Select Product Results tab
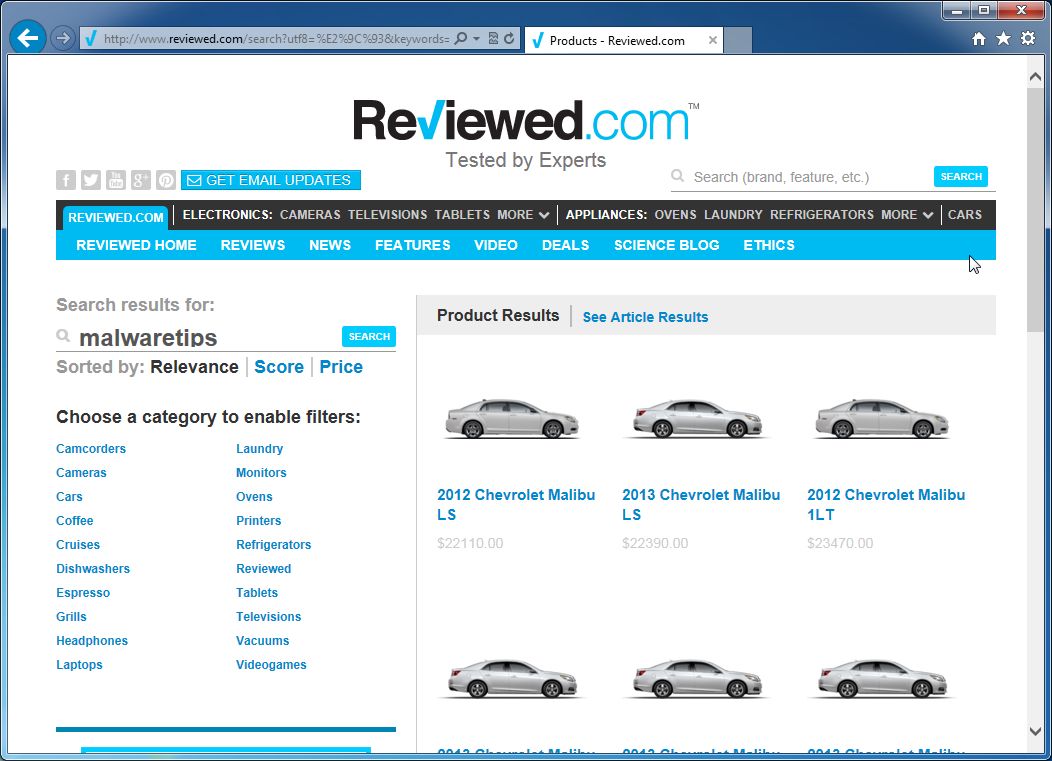1052x761 pixels. click(x=498, y=315)
